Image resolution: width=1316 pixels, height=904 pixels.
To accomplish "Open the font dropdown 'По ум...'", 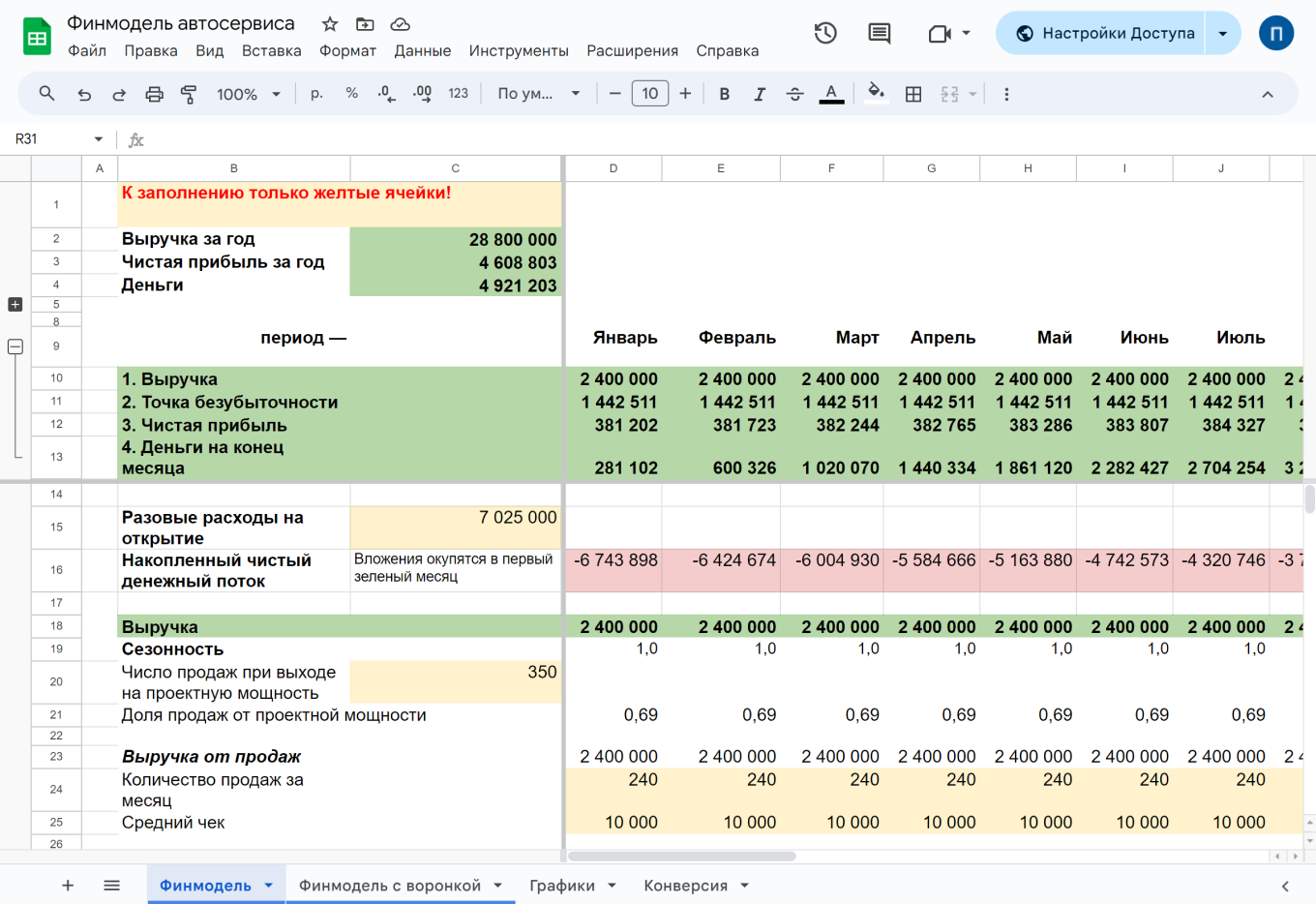I will click(538, 94).
